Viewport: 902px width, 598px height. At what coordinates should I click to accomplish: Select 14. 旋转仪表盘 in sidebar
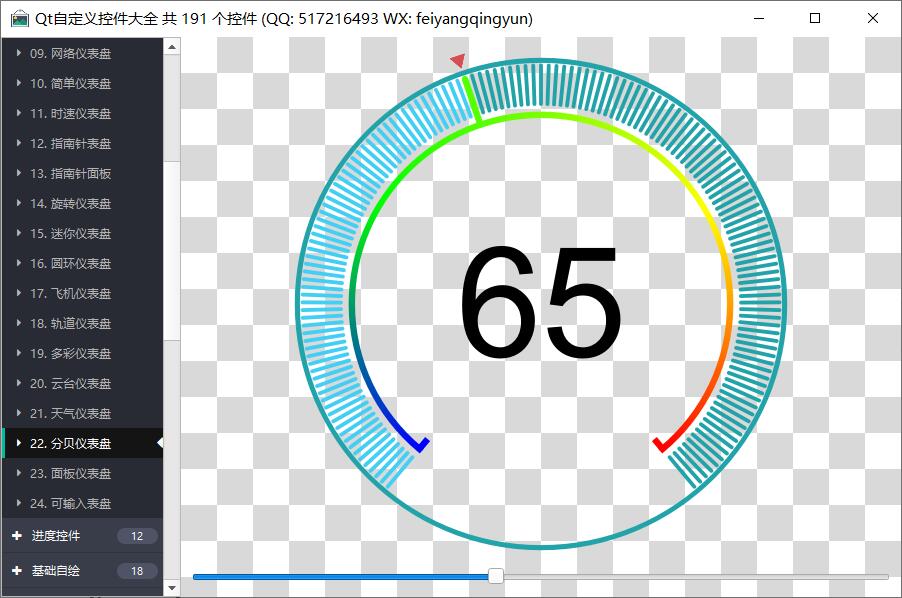(x=70, y=203)
